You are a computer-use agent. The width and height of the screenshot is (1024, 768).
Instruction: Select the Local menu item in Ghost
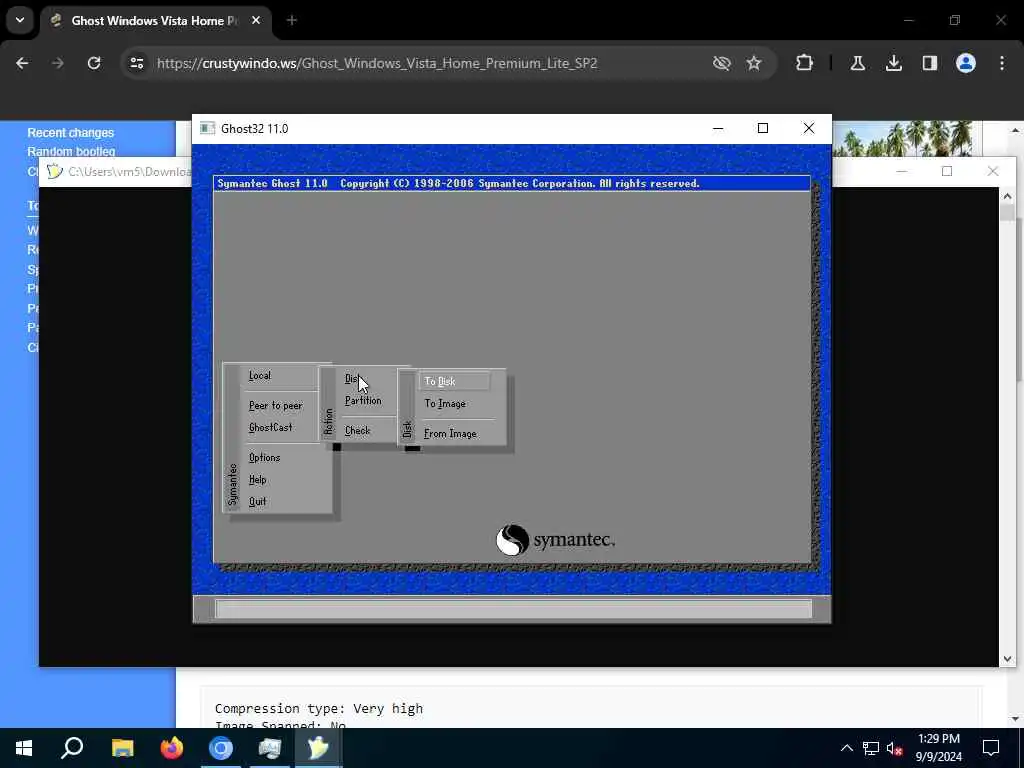pyautogui.click(x=260, y=376)
